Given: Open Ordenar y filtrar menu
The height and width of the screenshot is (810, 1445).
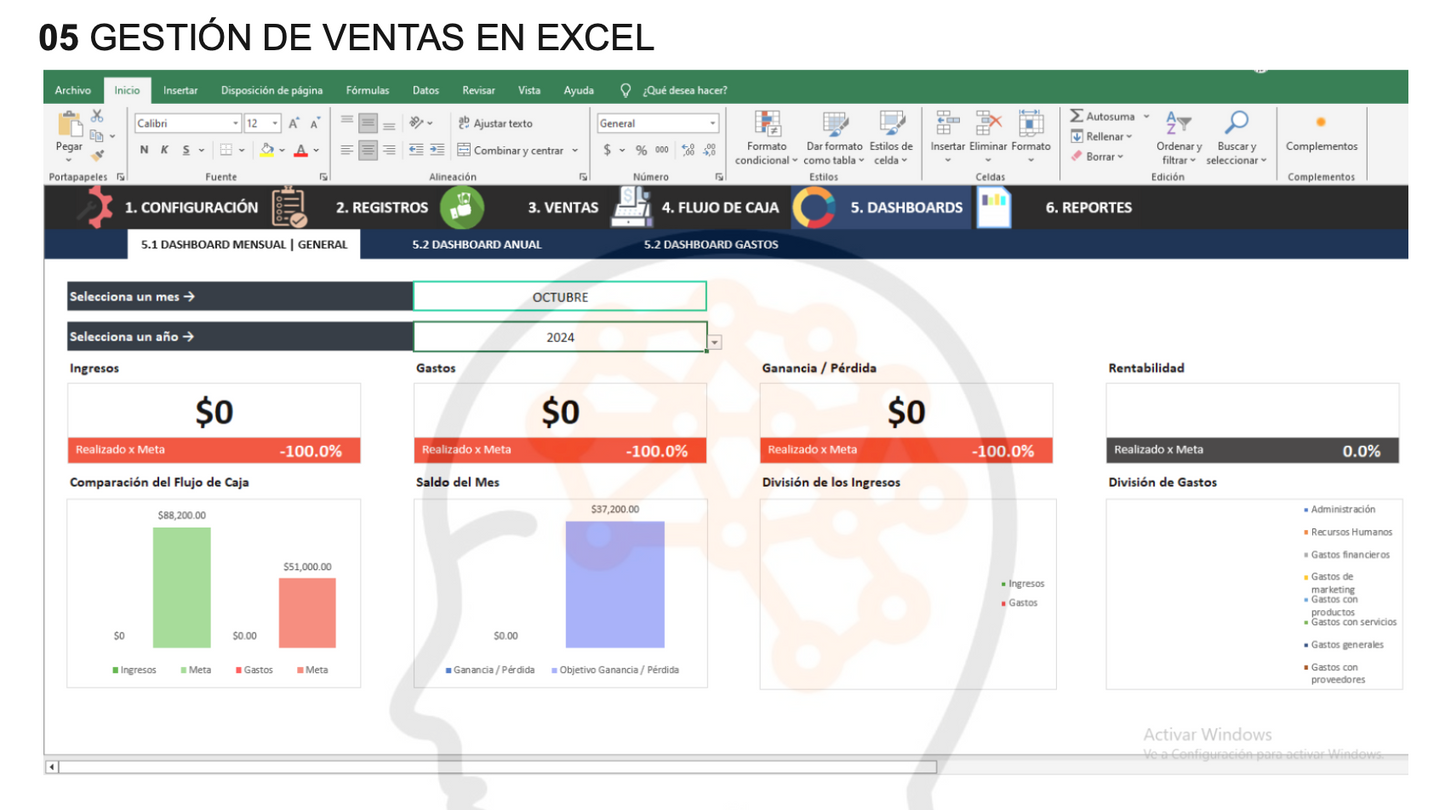Looking at the screenshot, I should pyautogui.click(x=1179, y=138).
